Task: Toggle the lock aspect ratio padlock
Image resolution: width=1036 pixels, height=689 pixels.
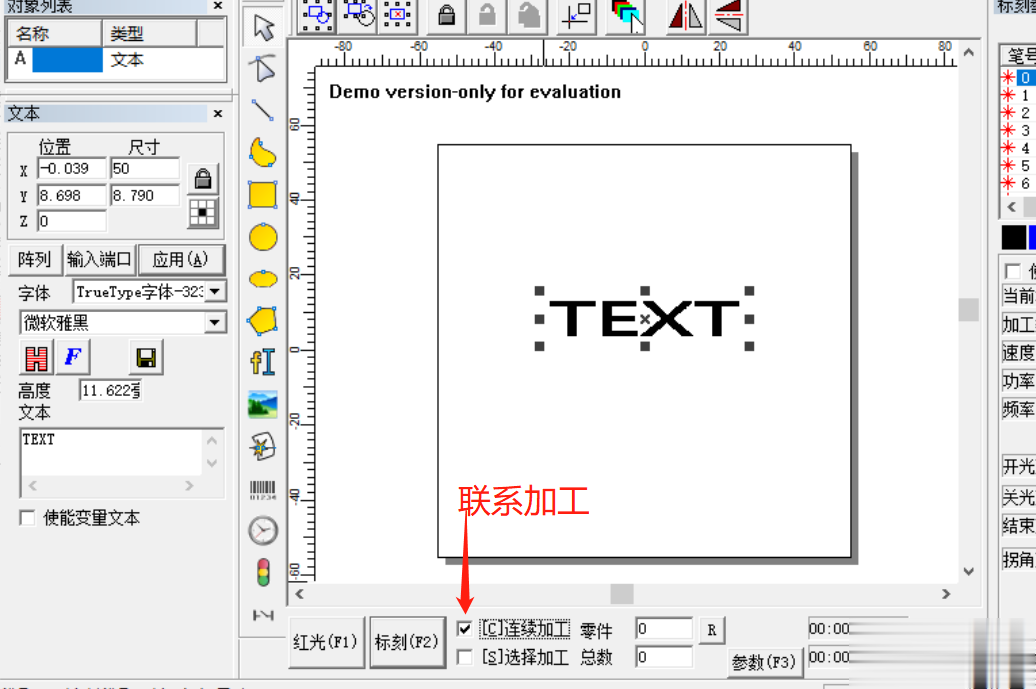Action: 203,178
